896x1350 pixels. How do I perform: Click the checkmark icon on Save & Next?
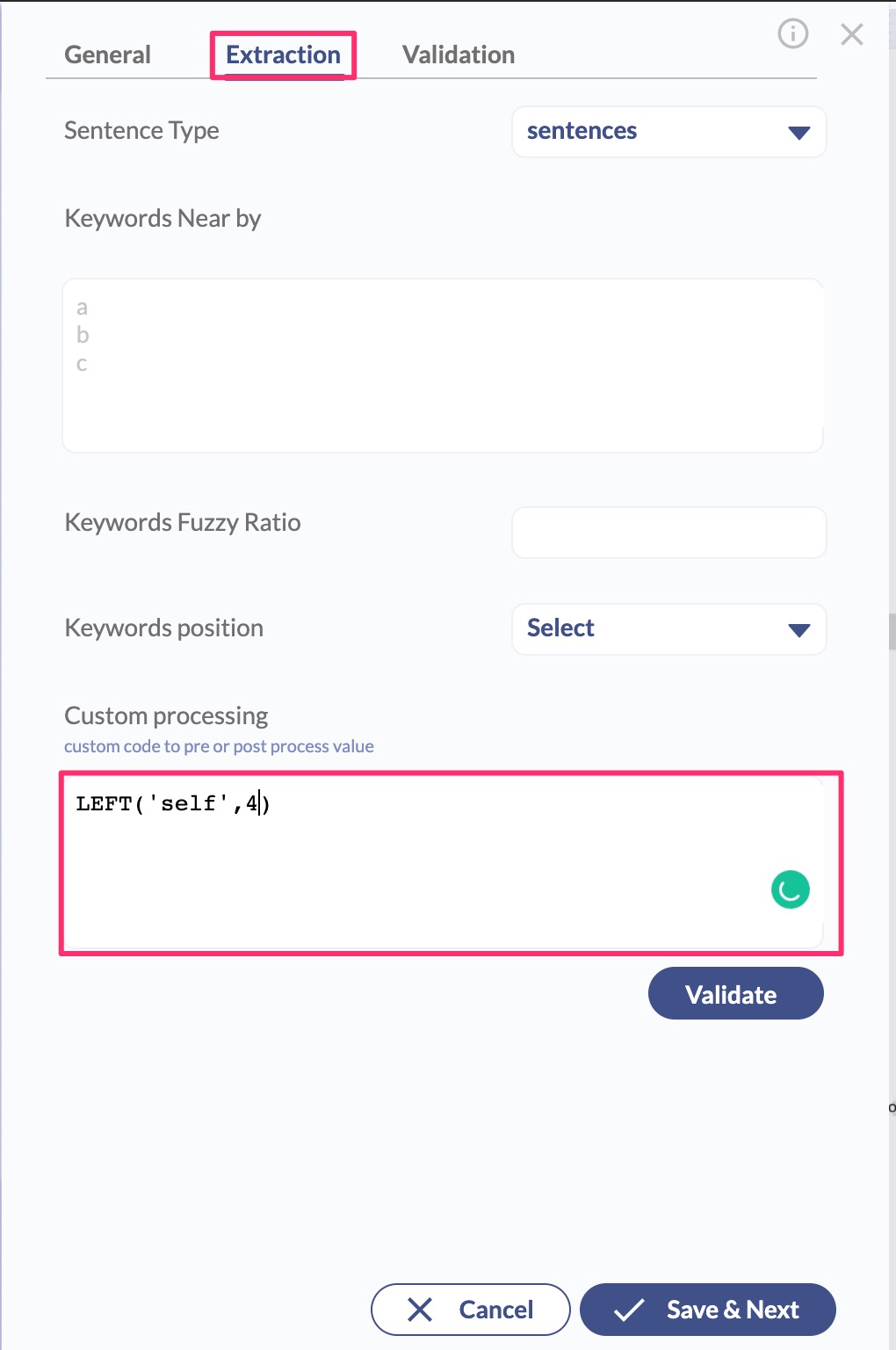(x=629, y=1310)
